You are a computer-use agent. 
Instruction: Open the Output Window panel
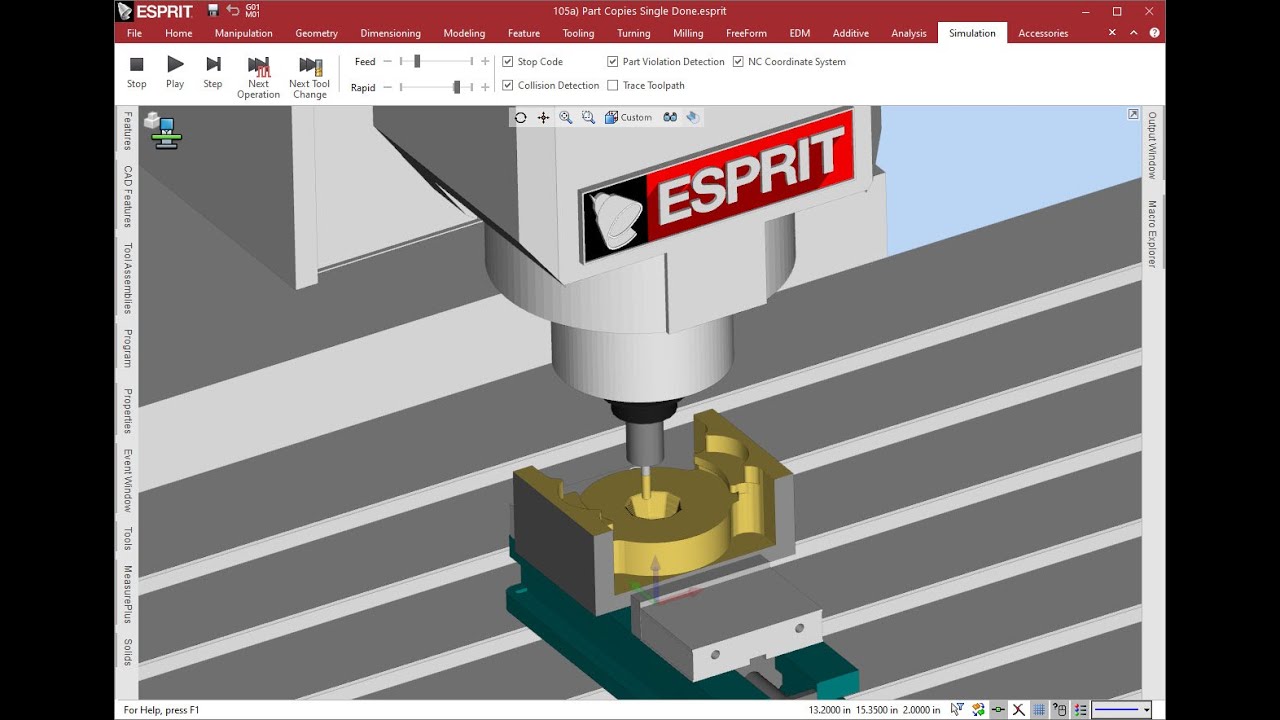point(1152,145)
